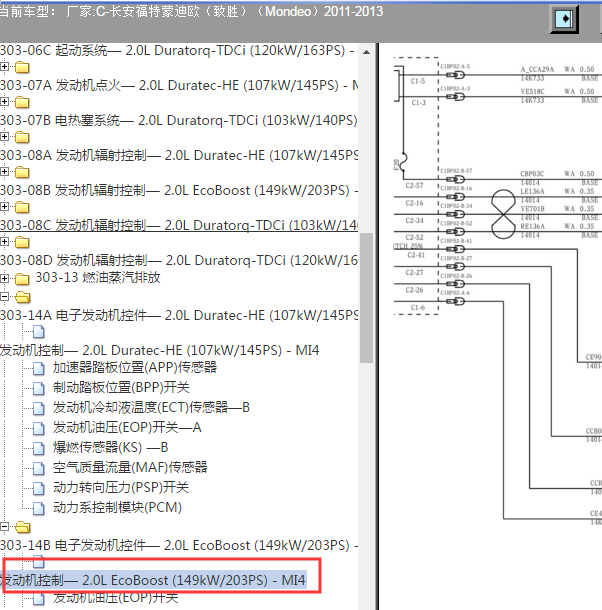This screenshot has width=602, height=610.
Task: Click F20 fuse symbol in diagram
Action: point(402,163)
